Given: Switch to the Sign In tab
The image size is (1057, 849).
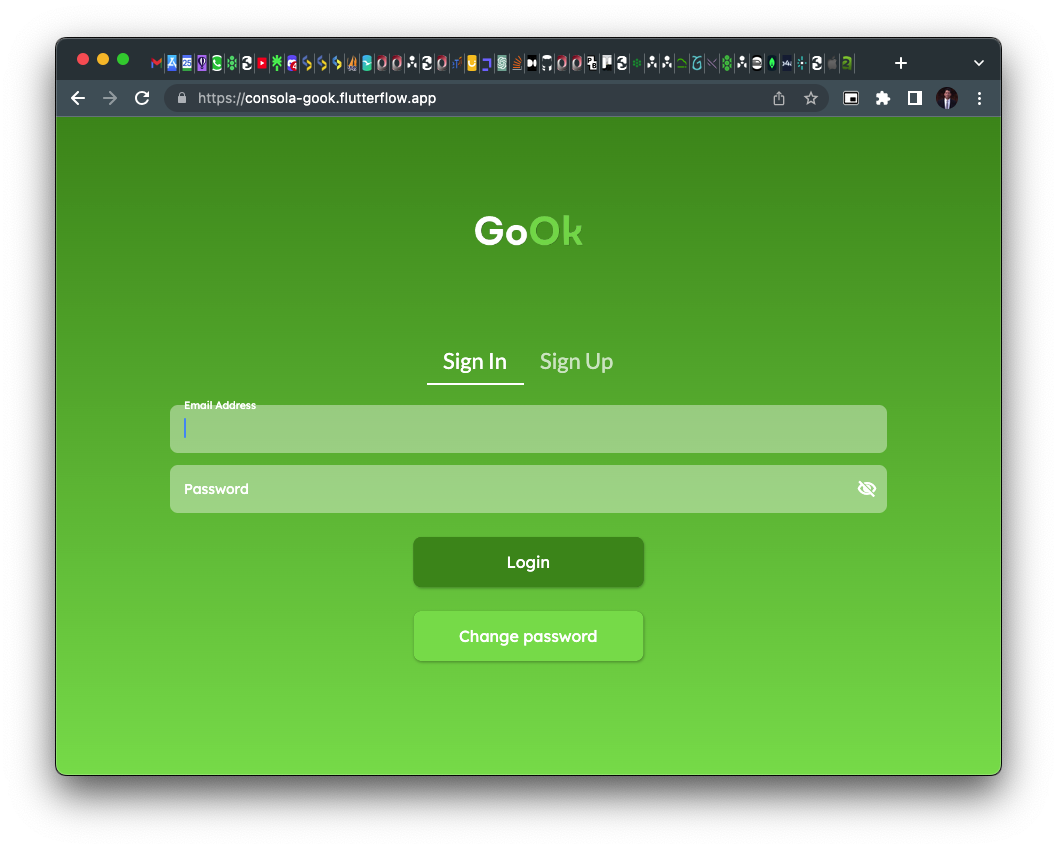Looking at the screenshot, I should tap(475, 362).
